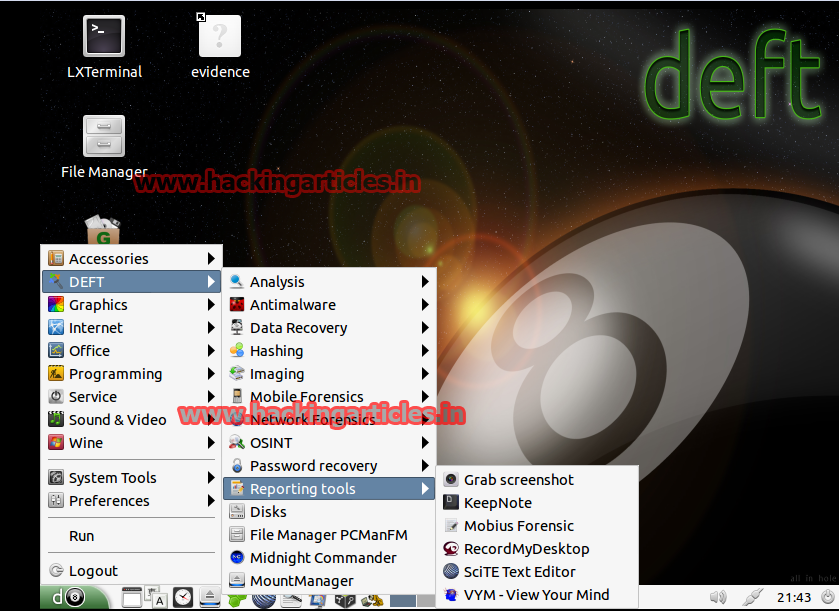Click the eject drive taskbar icon
839x611 pixels.
(x=209, y=597)
